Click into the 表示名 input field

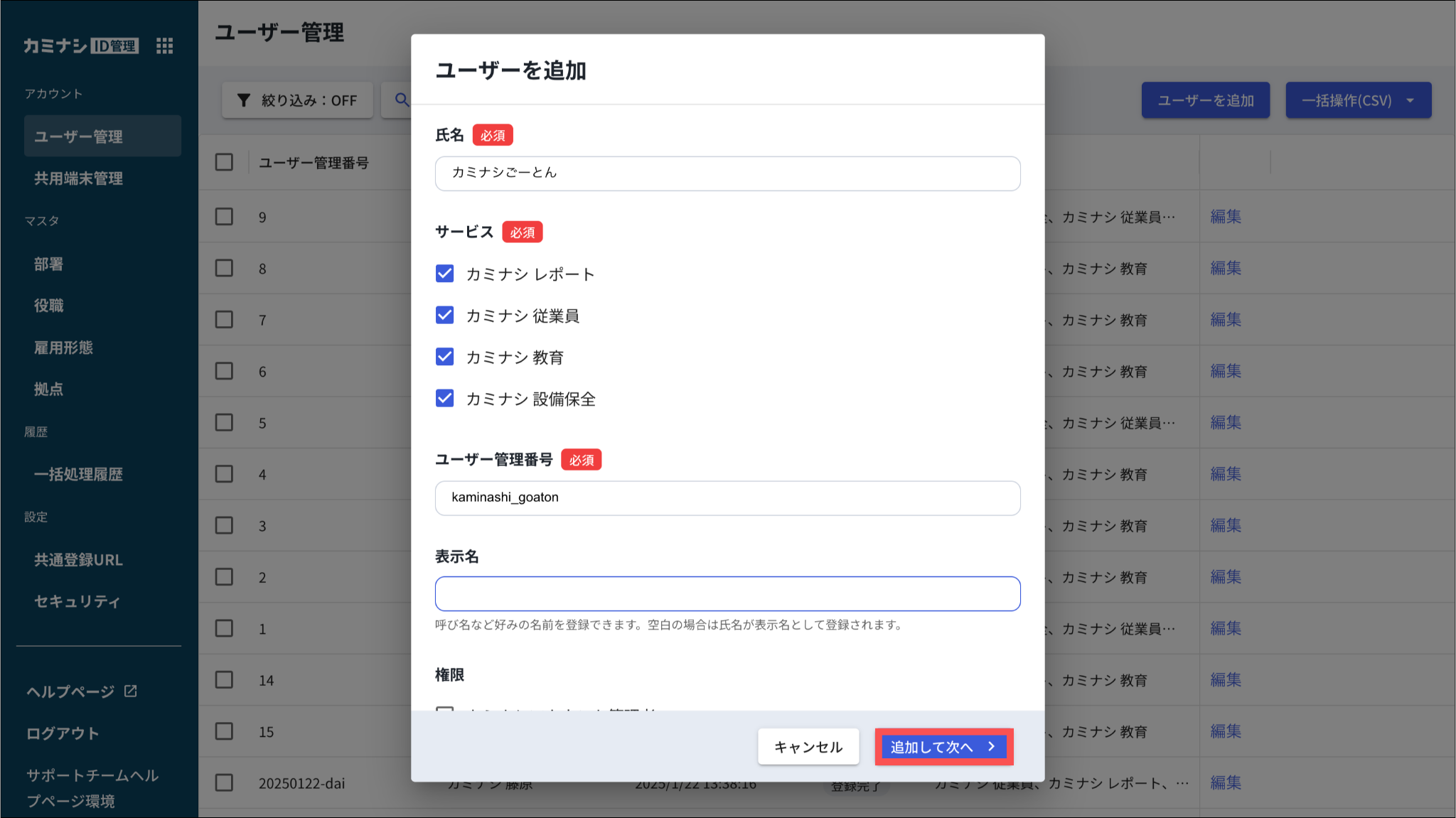[x=727, y=594]
